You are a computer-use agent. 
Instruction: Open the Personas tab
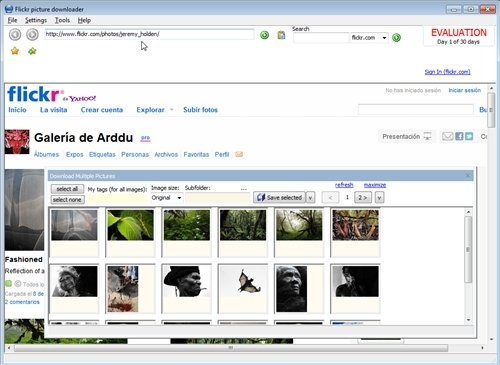[135, 154]
